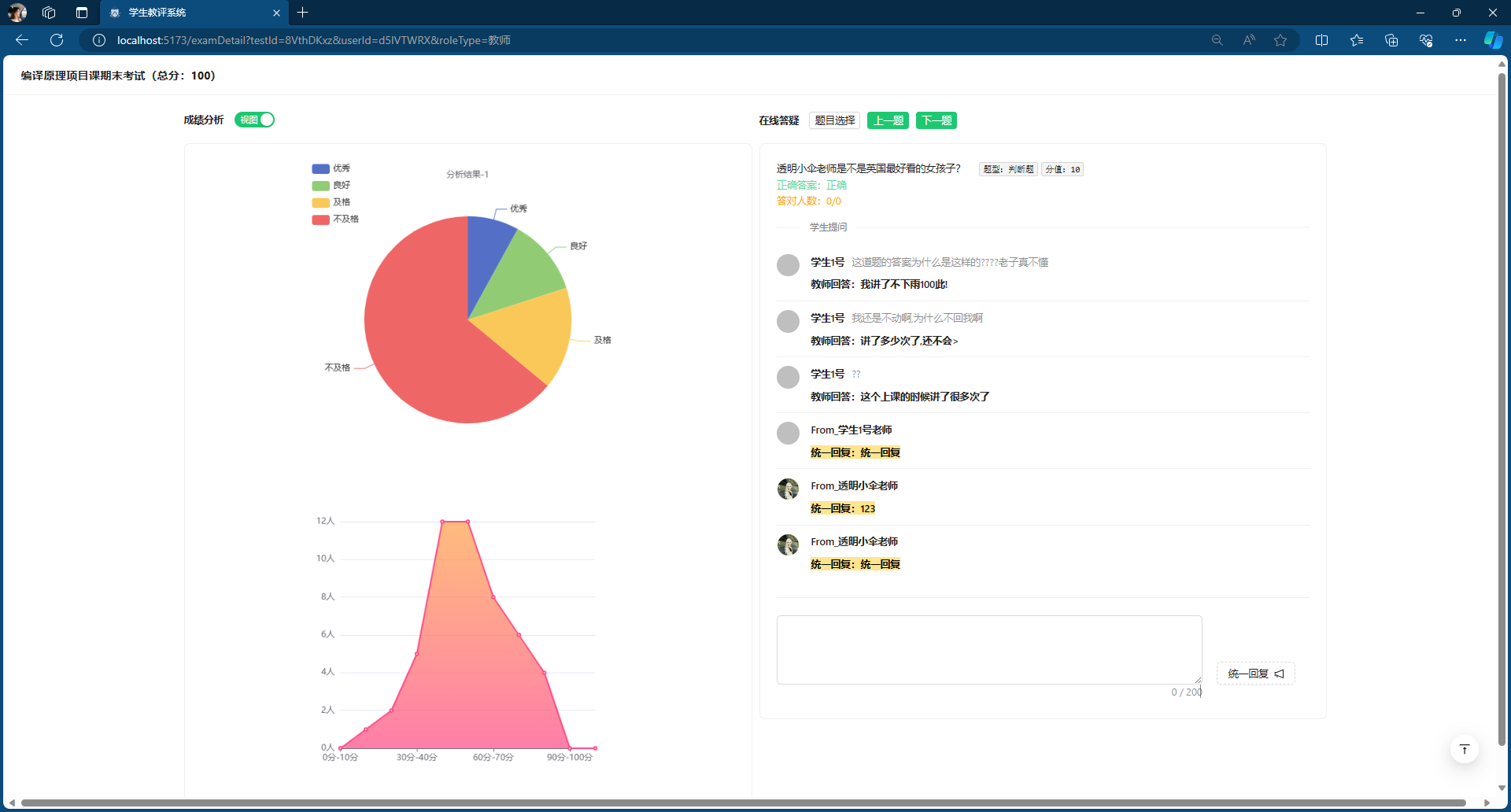Click the 统一回复 send button

point(1255,674)
